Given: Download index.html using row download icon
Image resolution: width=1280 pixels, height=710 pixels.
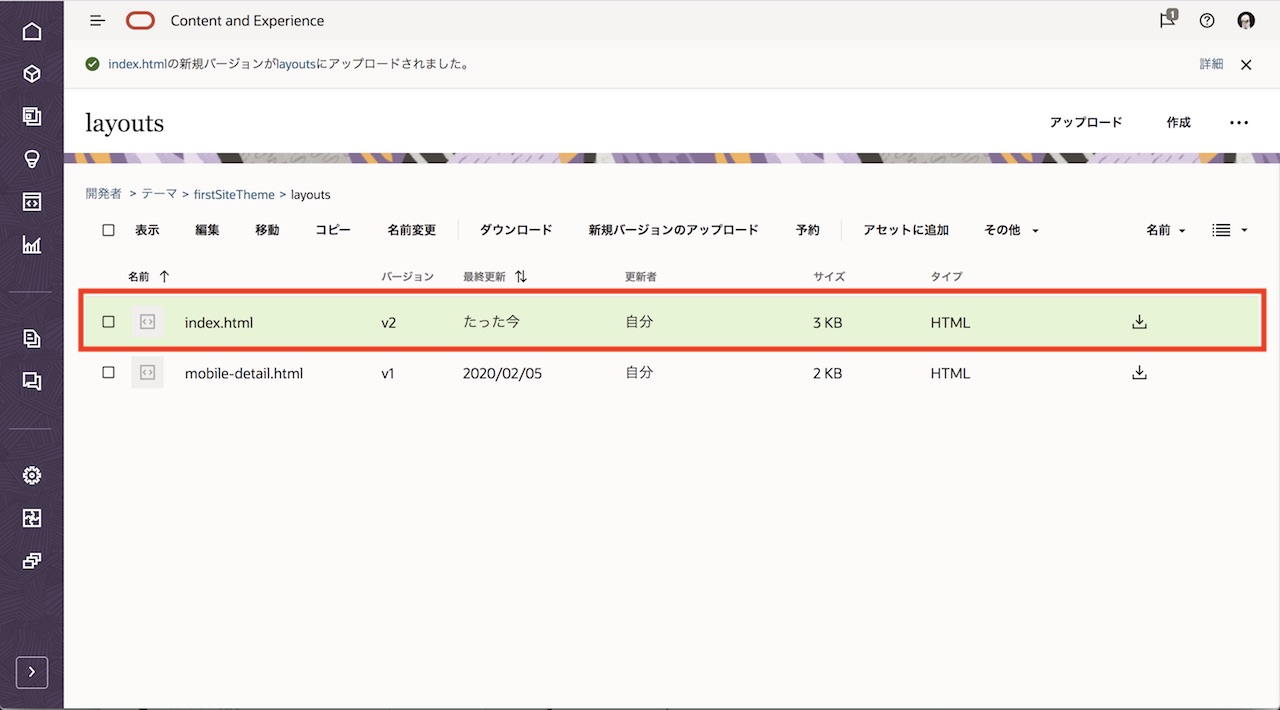Looking at the screenshot, I should pyautogui.click(x=1139, y=322).
